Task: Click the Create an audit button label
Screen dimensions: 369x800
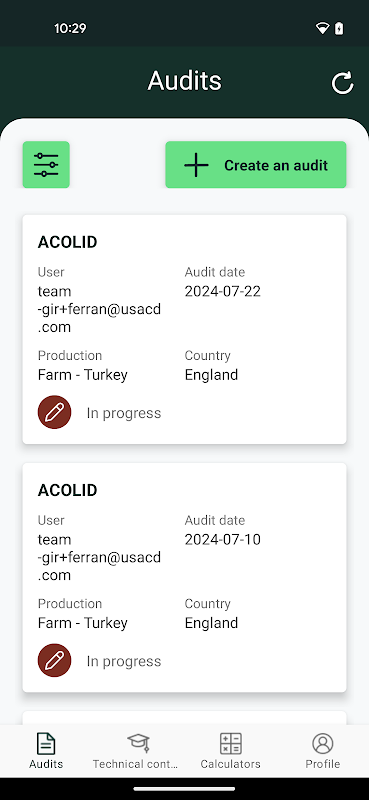Action: (276, 165)
